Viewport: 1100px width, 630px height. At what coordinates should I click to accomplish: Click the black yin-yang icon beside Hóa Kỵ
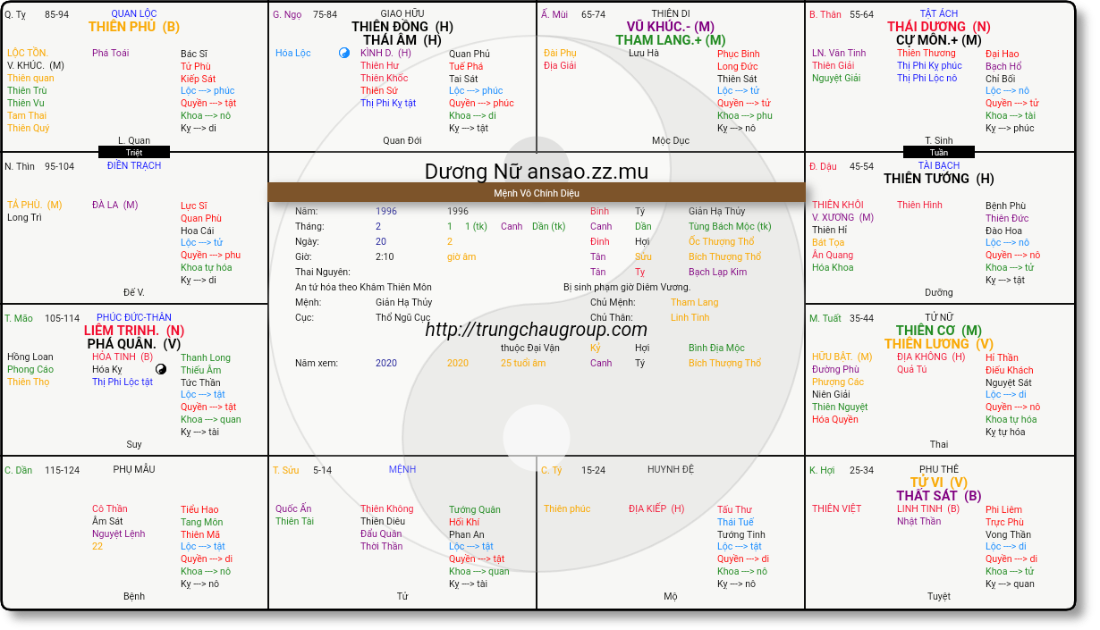click(160, 369)
